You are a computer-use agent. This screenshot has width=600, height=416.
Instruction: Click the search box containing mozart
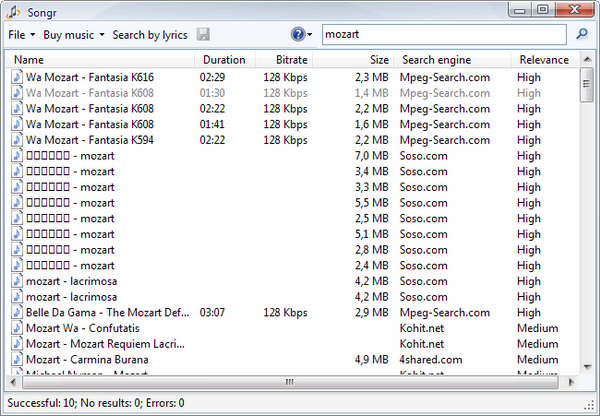coord(444,34)
